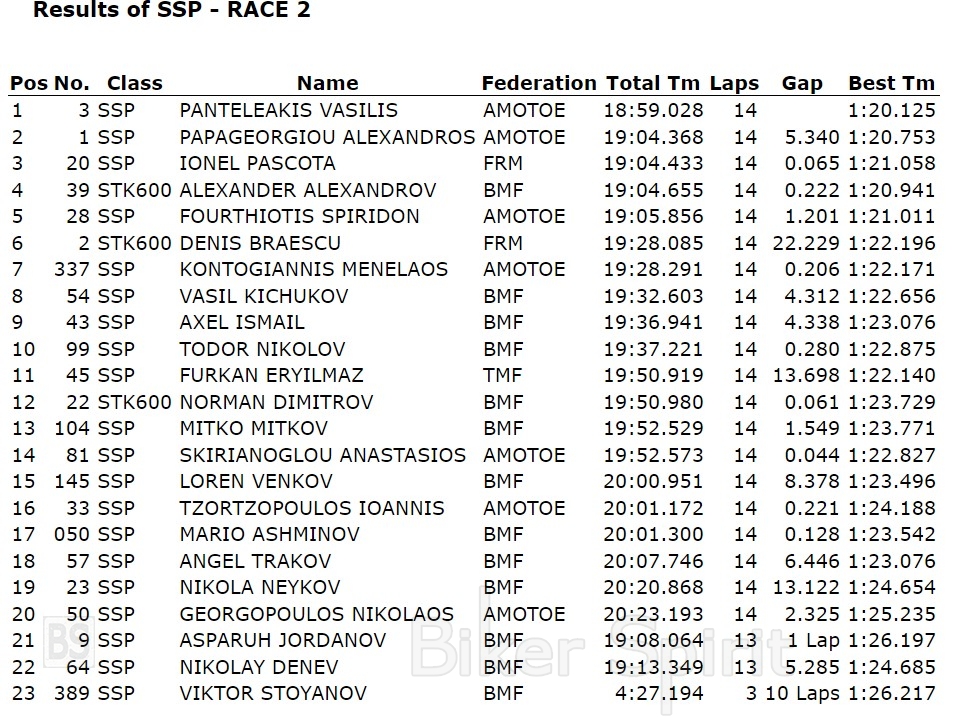
Task: Click the TMF federation entry
Action: 503,376
